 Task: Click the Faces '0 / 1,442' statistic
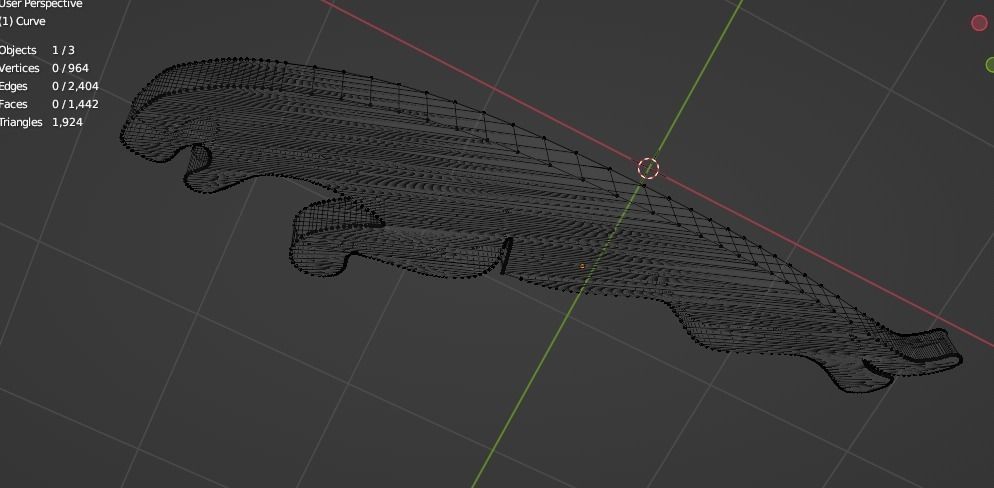click(75, 104)
